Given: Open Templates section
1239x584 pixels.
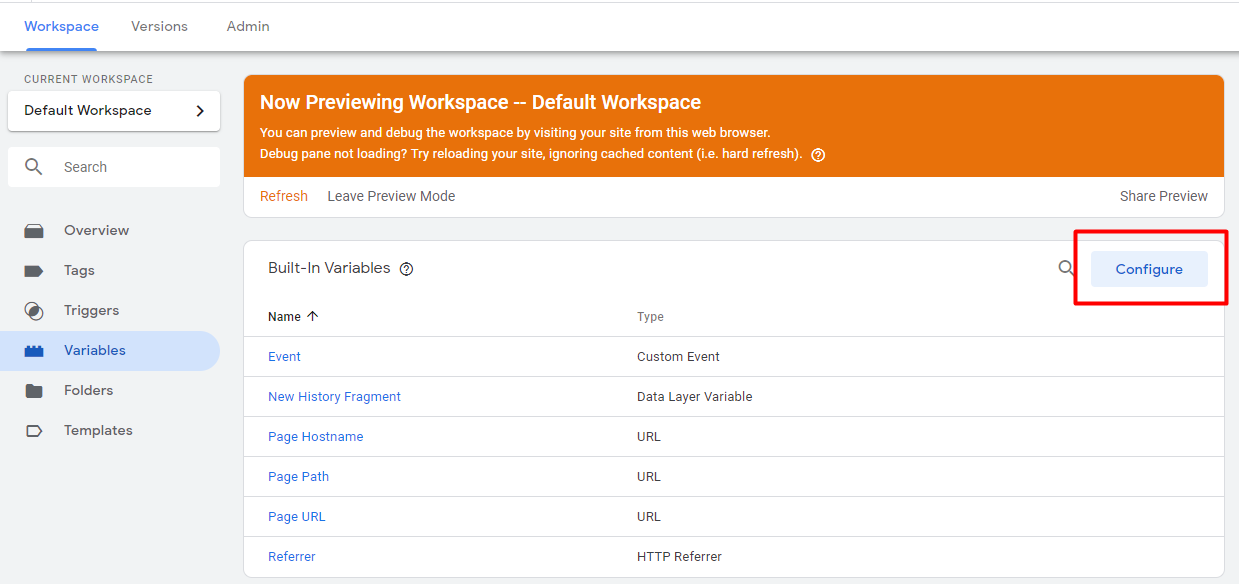Looking at the screenshot, I should tap(110, 431).
